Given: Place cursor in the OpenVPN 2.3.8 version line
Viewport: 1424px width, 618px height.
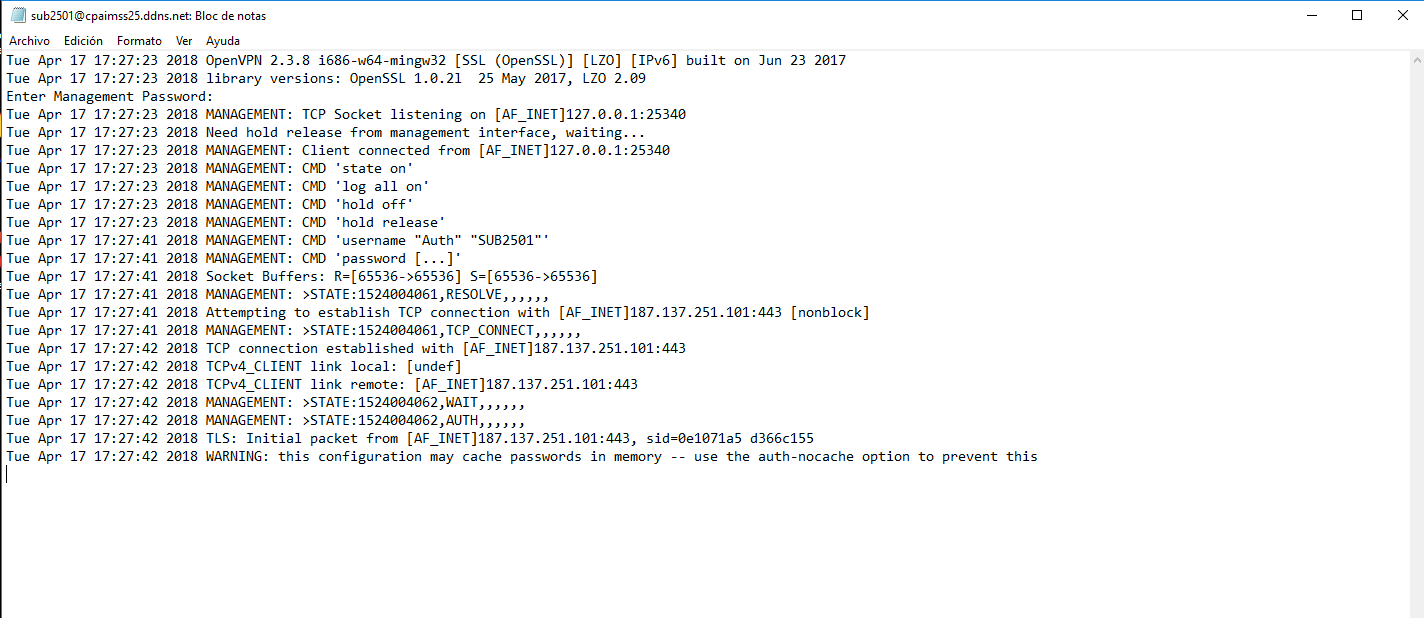Looking at the screenshot, I should pyautogui.click(x=426, y=61).
